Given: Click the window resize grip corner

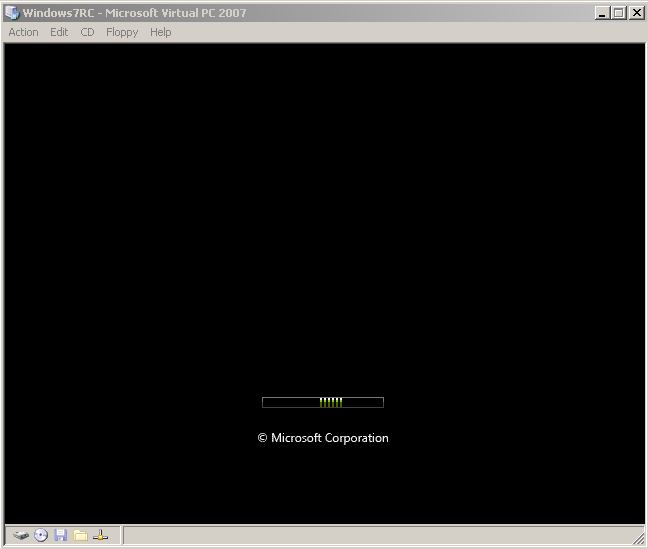Looking at the screenshot, I should pos(639,538).
